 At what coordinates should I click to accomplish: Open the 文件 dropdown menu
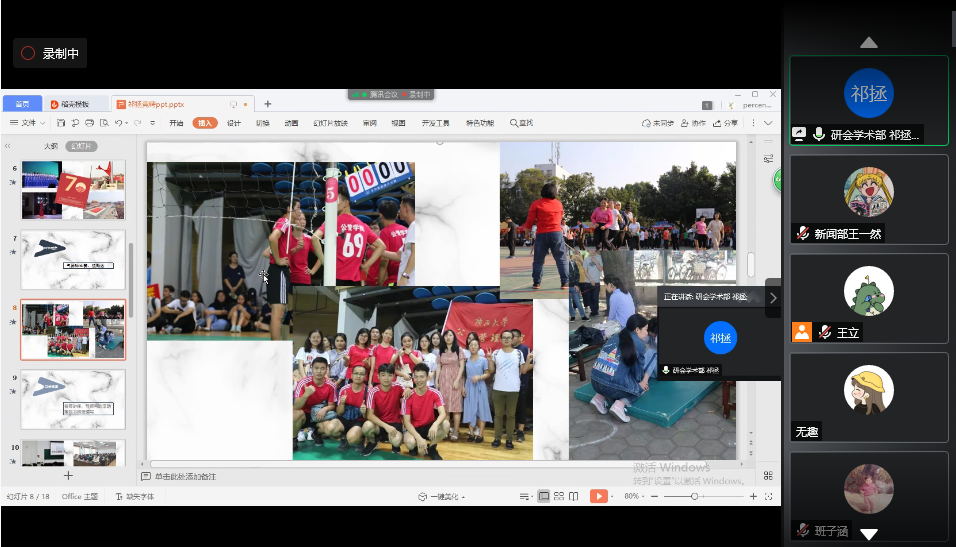(x=28, y=123)
